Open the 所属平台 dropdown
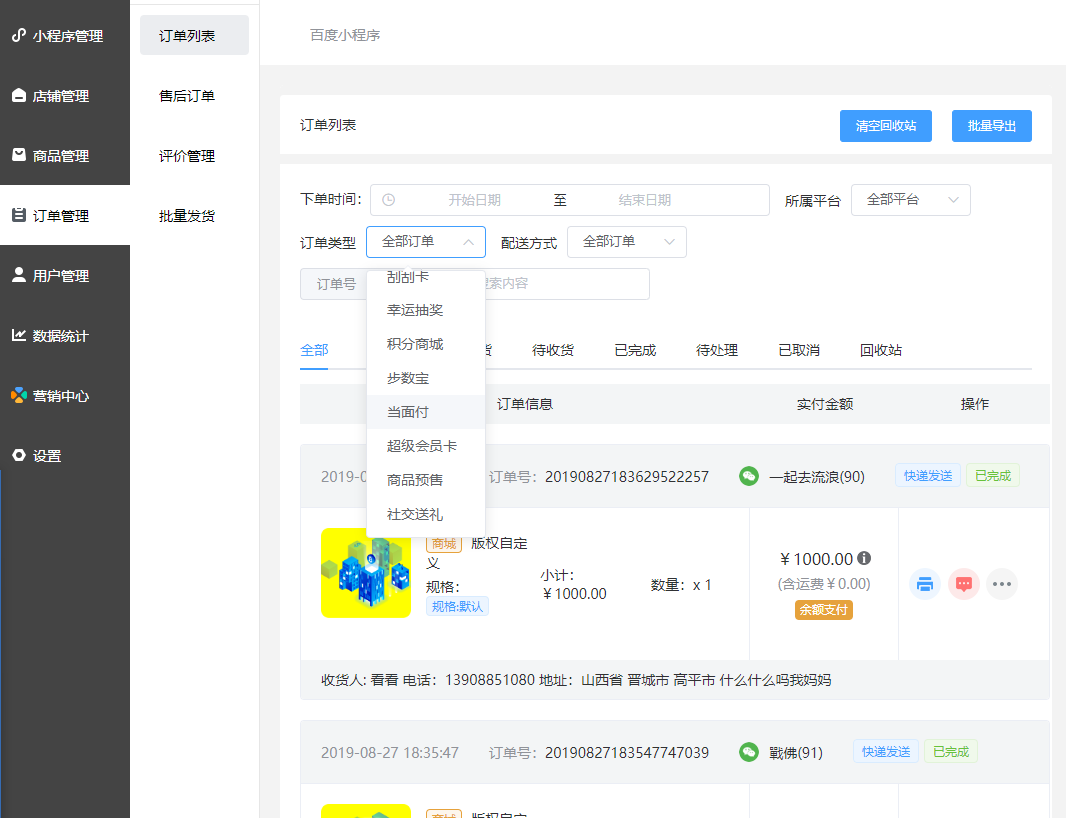The height and width of the screenshot is (818, 1066). pos(911,200)
